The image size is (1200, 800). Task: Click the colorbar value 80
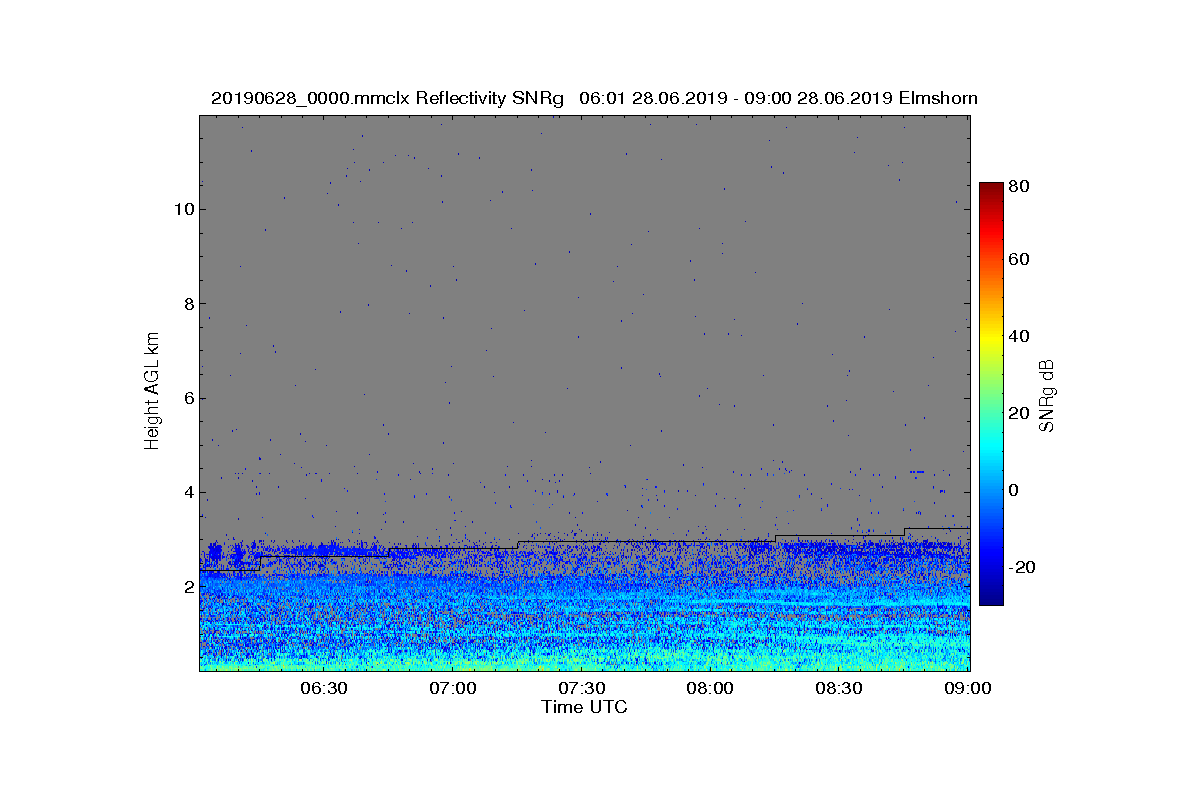coord(1020,186)
